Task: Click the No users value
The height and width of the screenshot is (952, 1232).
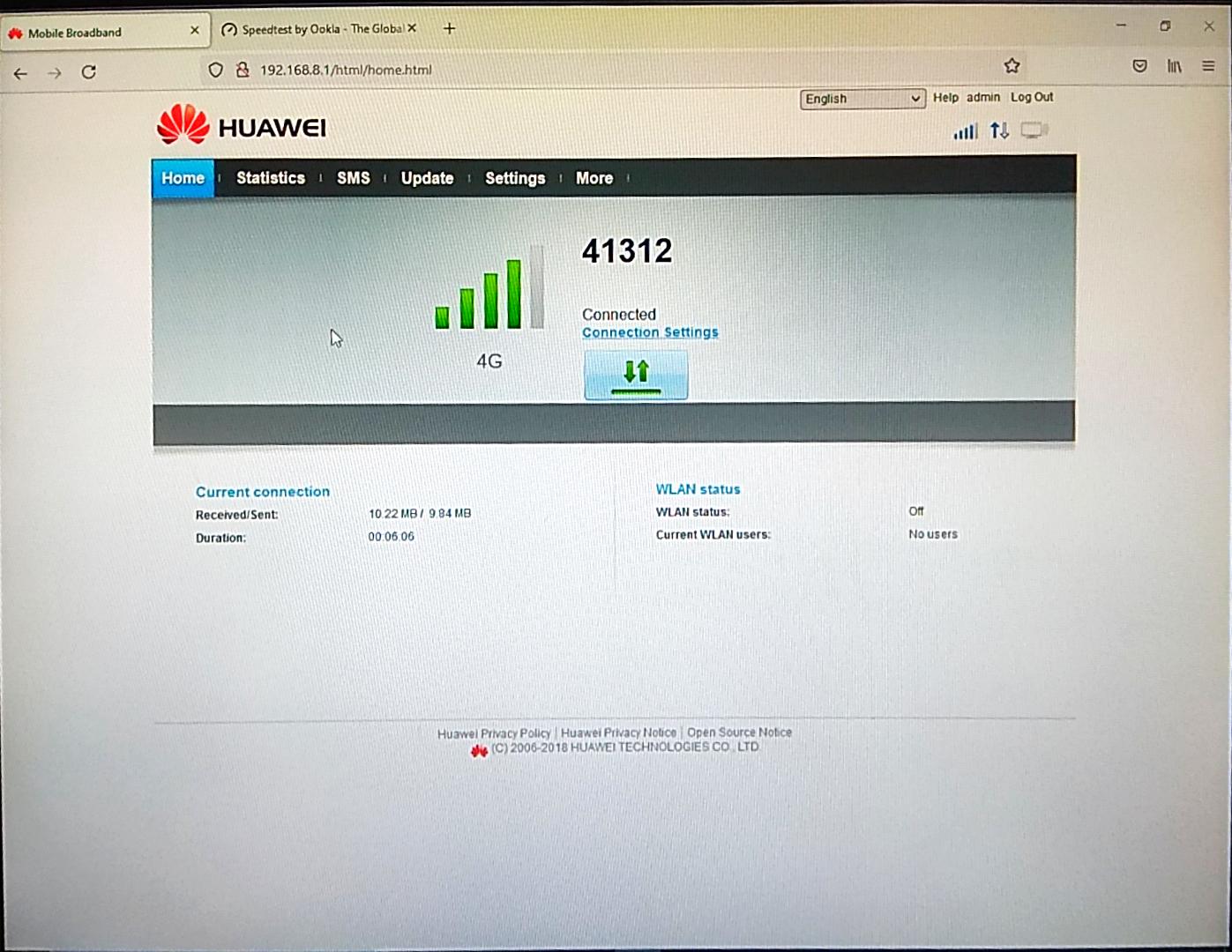Action: [933, 534]
